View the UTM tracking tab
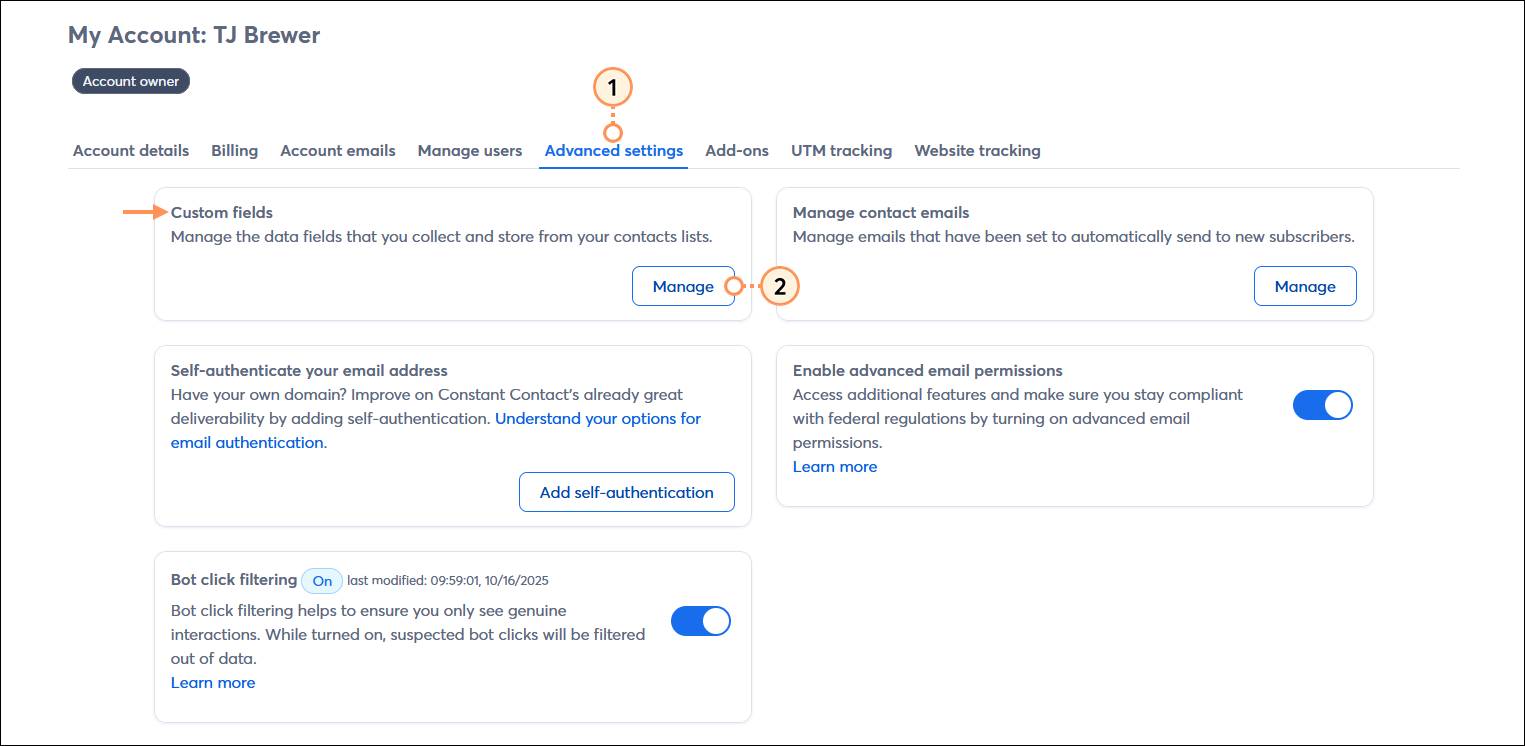Viewport: 1525px width, 746px height. click(841, 150)
